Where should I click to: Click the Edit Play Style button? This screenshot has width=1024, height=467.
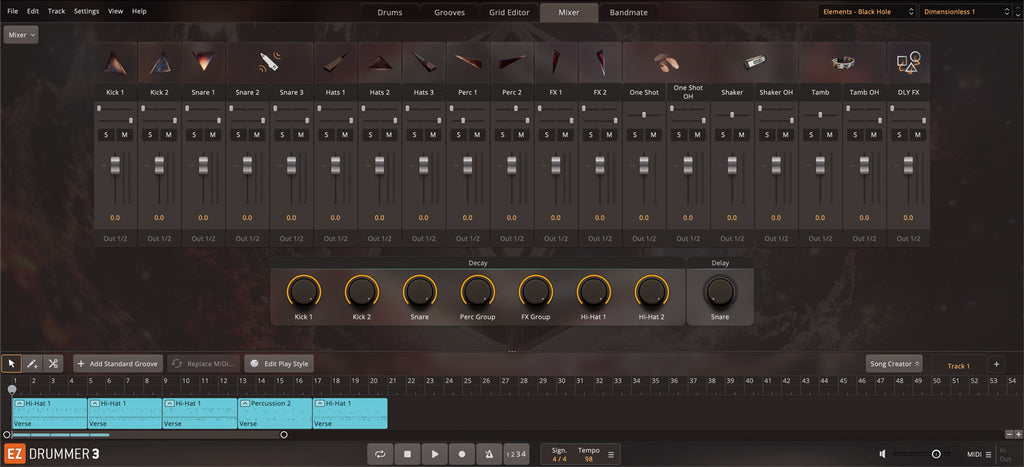point(280,364)
